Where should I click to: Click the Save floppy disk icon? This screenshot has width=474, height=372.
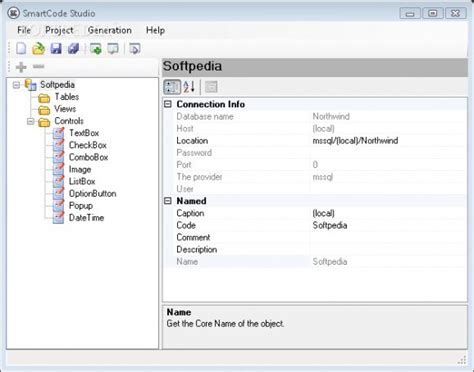[56, 49]
